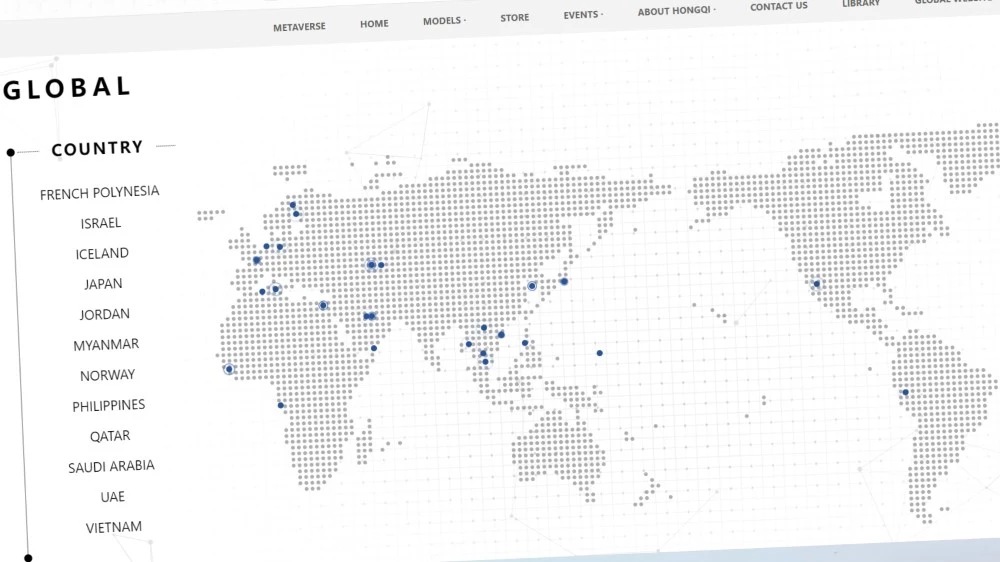Pick Vietnam in the country list
Viewport: 1000px width, 562px height.
[114, 527]
